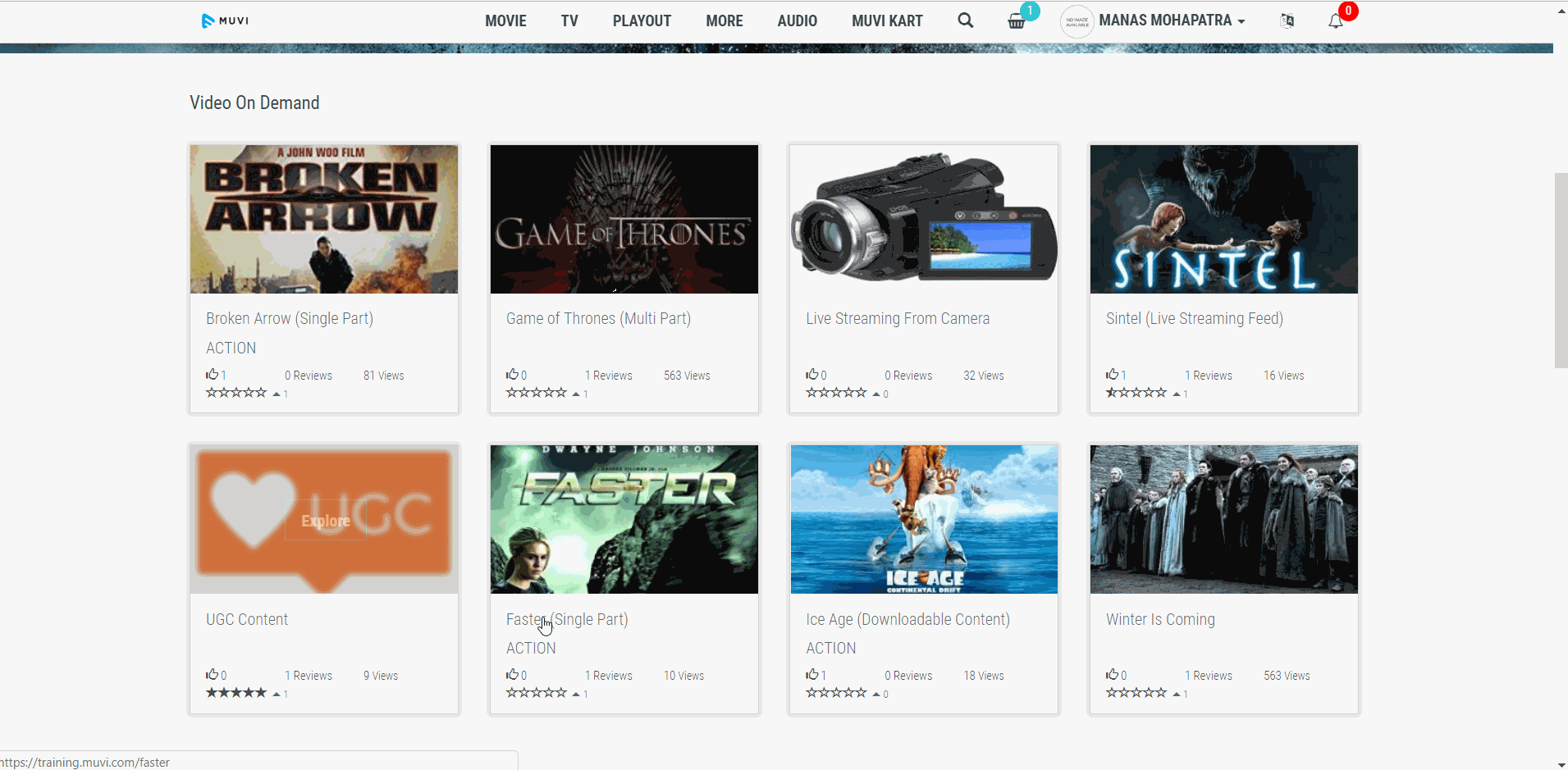Like Faster with the thumbs-up icon
Viewport: 1568px width, 770px height.
pyautogui.click(x=512, y=674)
